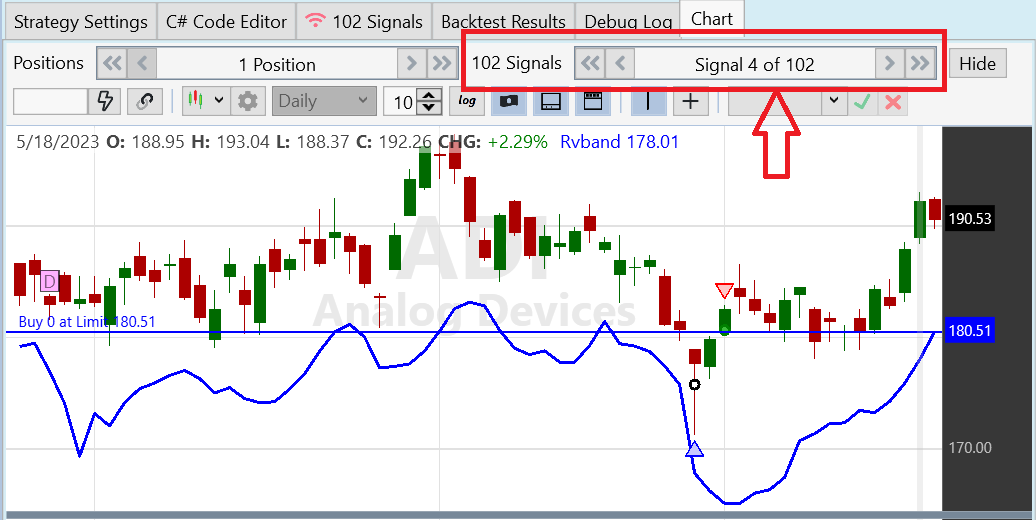Go to previous position arrow
Screen dimensions: 1036x520
(x=142, y=64)
